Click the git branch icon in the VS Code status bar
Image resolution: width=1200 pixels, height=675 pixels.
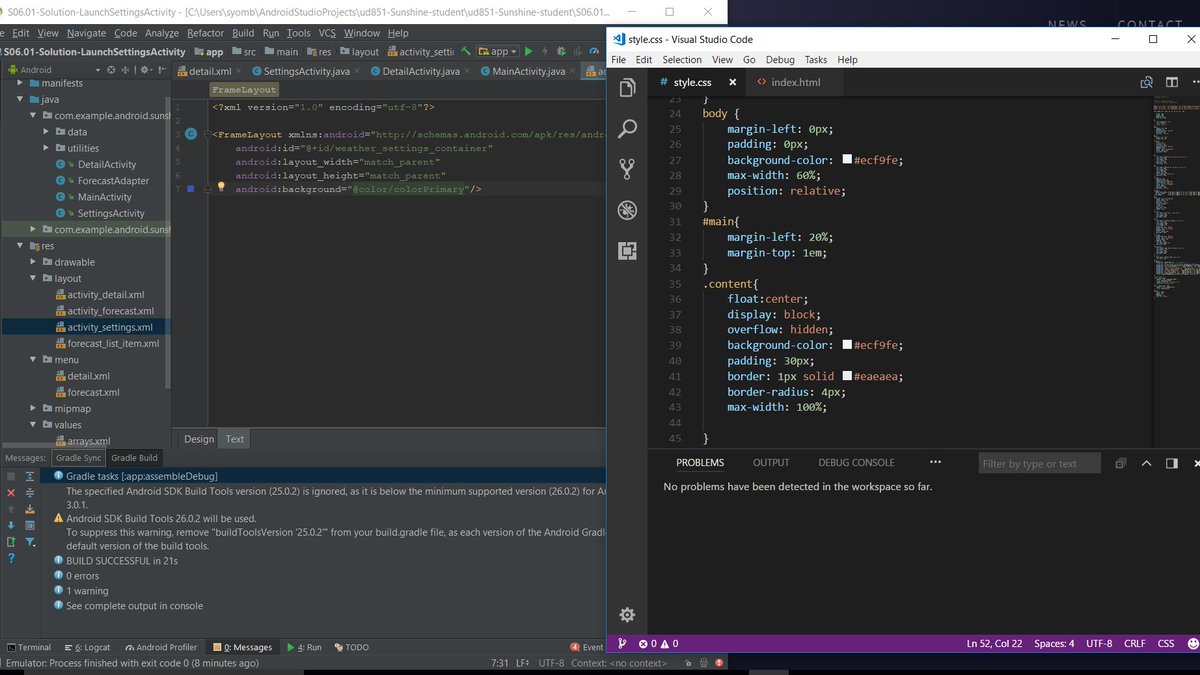[622, 643]
